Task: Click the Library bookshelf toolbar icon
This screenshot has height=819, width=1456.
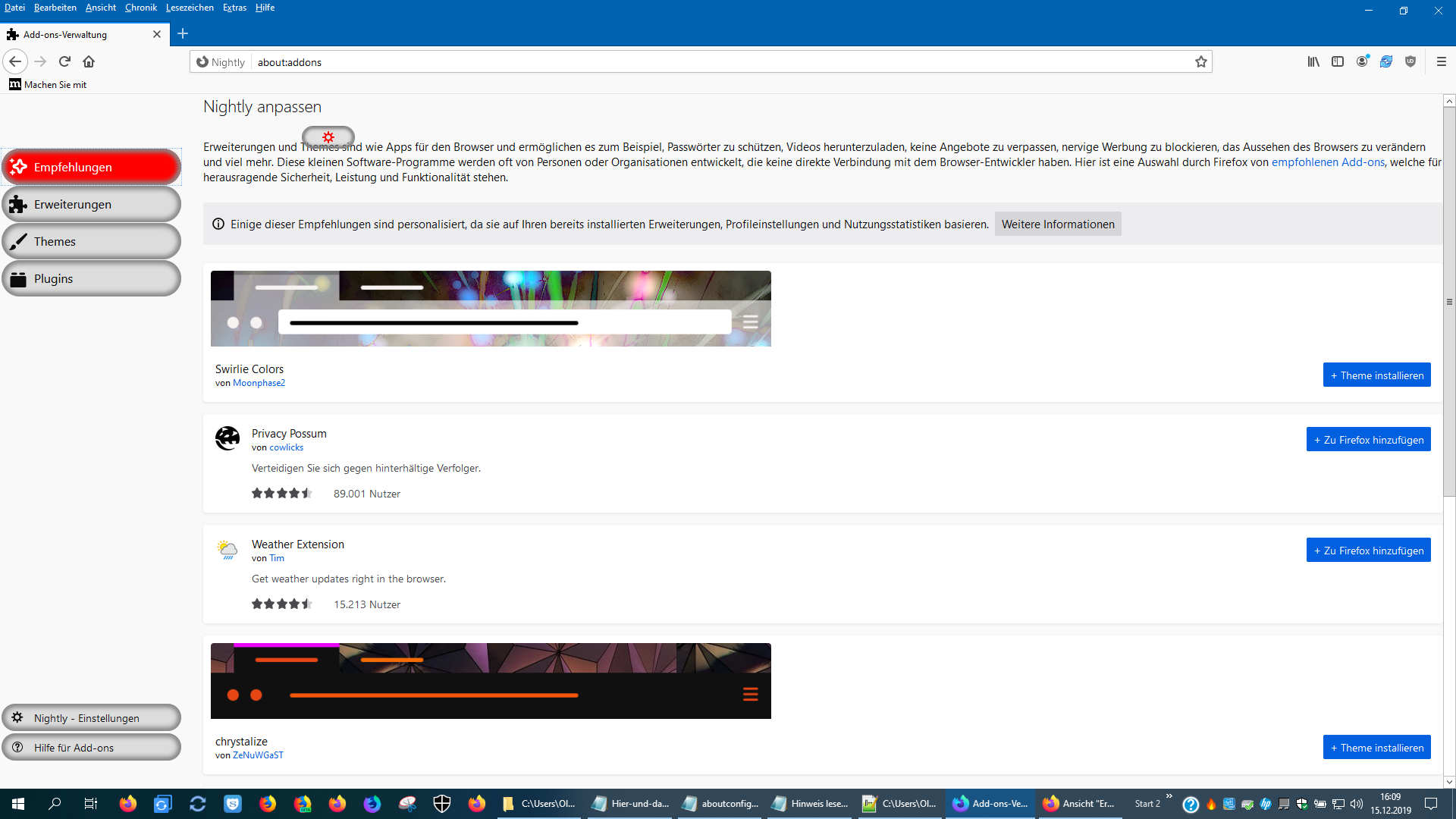Action: click(1313, 61)
